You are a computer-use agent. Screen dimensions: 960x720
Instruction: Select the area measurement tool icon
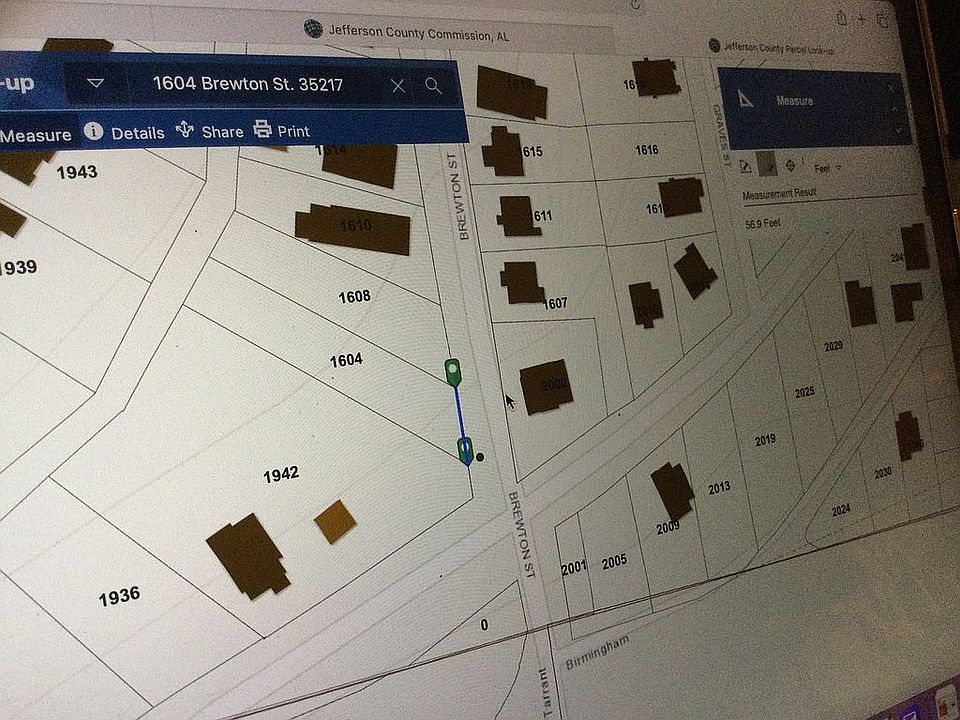(745, 167)
